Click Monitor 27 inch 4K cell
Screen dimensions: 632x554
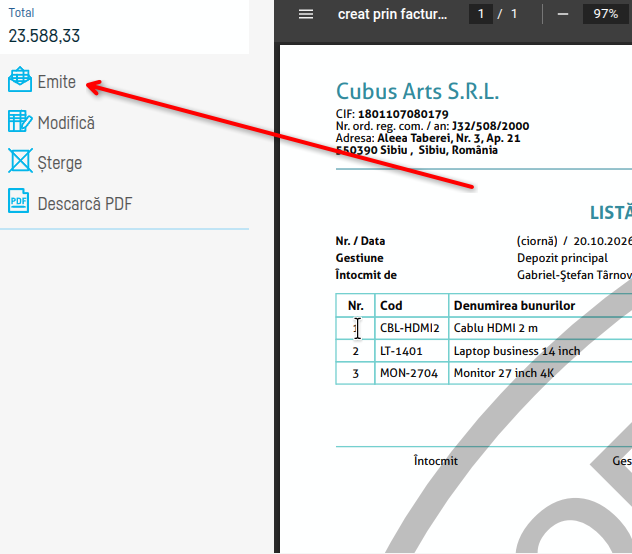point(504,373)
